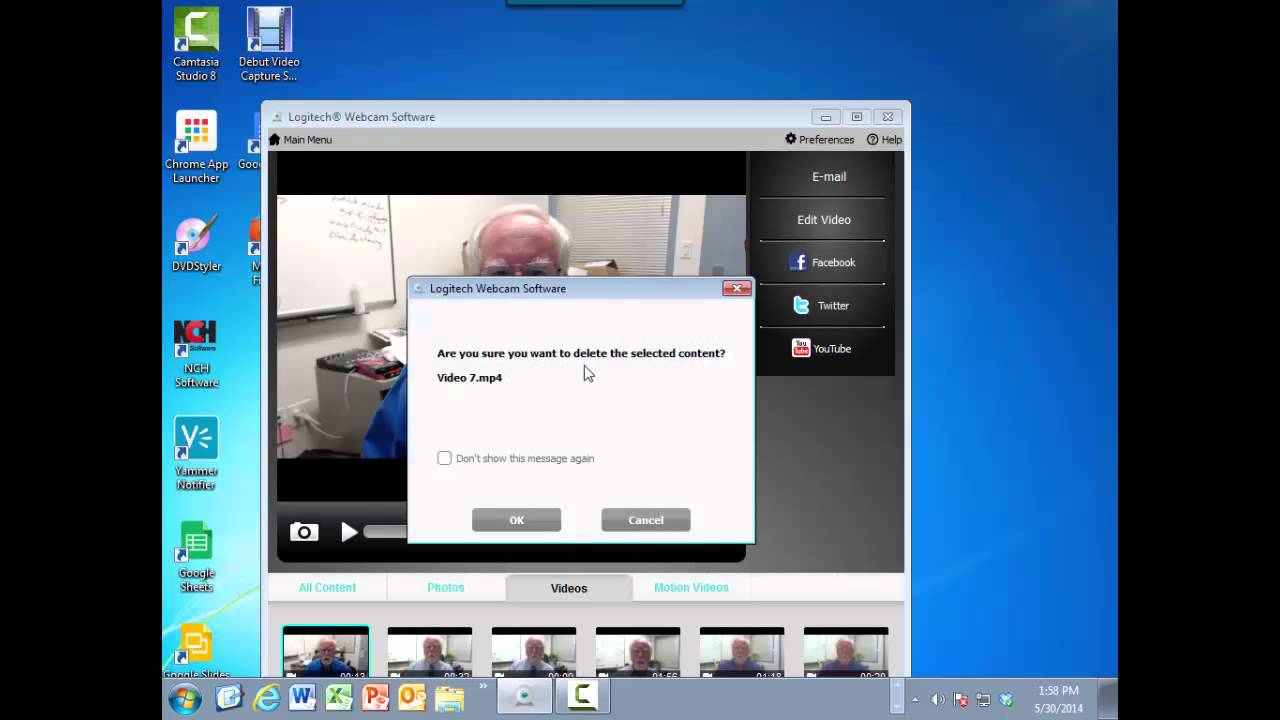Open Outlook from the taskbar

tap(412, 698)
